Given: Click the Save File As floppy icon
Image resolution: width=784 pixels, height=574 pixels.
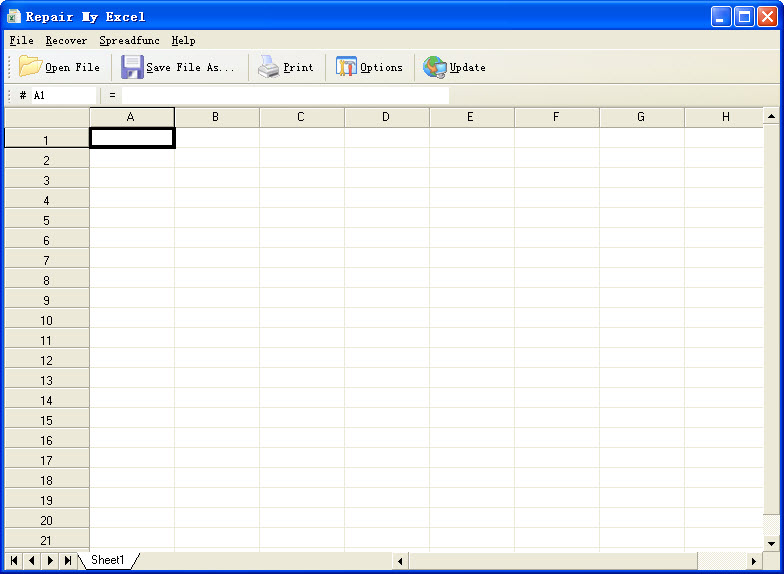Looking at the screenshot, I should click(132, 67).
